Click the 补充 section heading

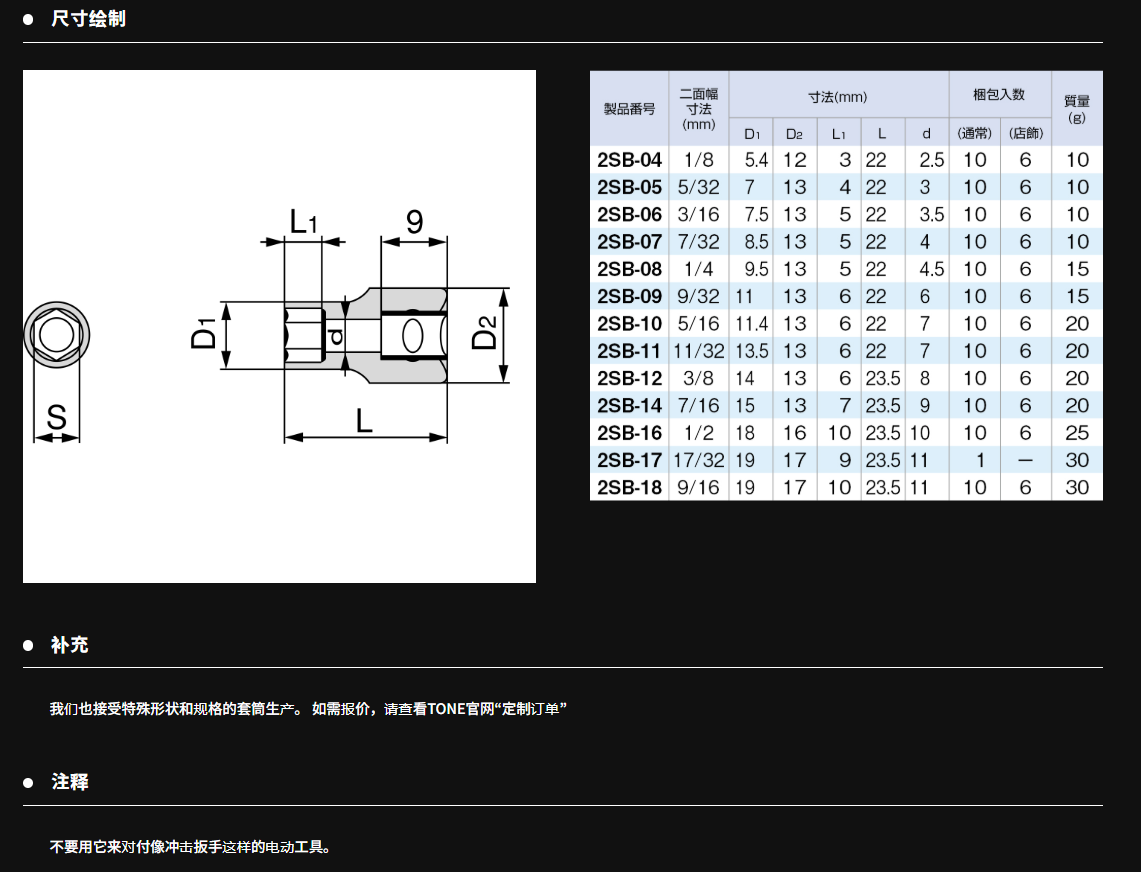click(70, 645)
